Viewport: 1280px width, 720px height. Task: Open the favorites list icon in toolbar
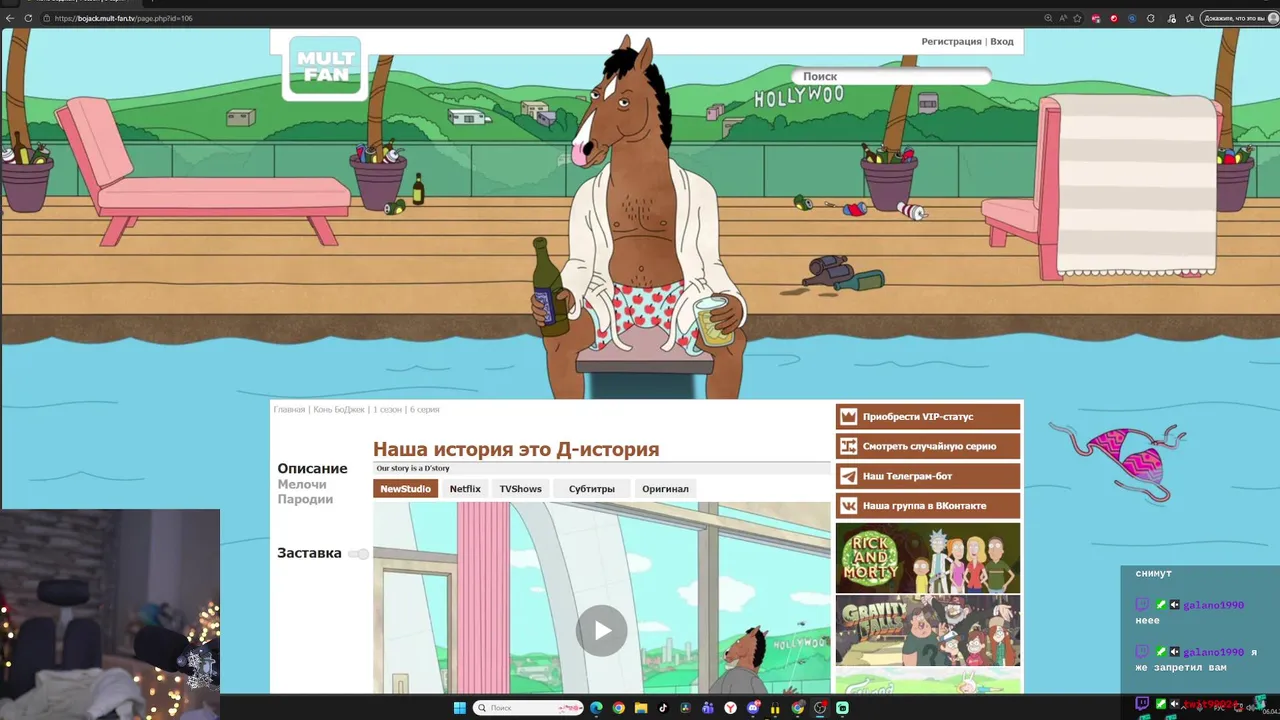click(x=1189, y=18)
